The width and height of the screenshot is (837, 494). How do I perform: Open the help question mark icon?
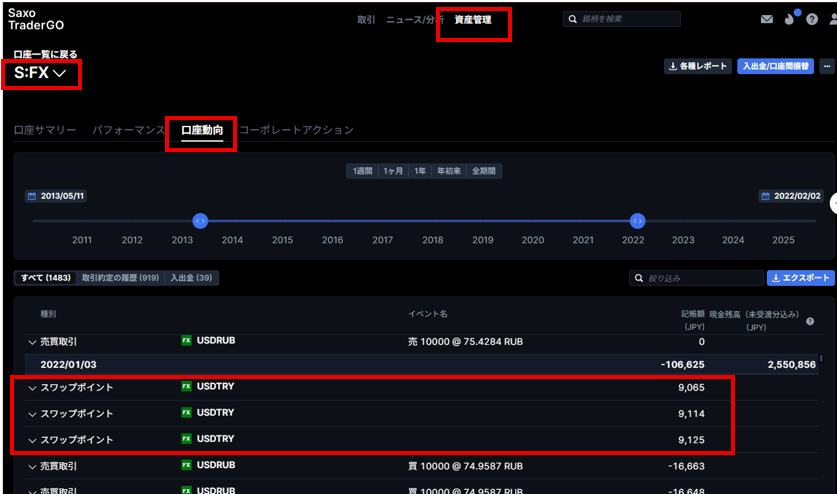tap(812, 19)
